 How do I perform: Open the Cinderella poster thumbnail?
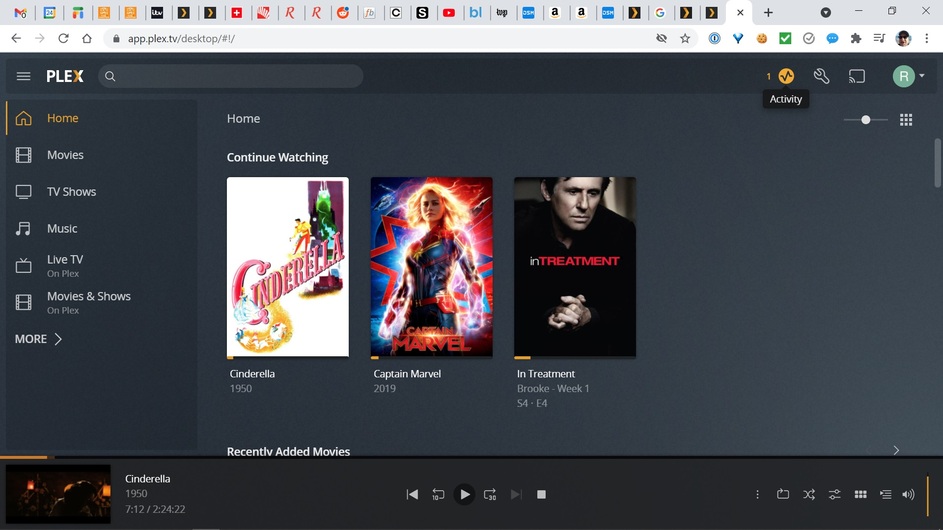tap(287, 267)
